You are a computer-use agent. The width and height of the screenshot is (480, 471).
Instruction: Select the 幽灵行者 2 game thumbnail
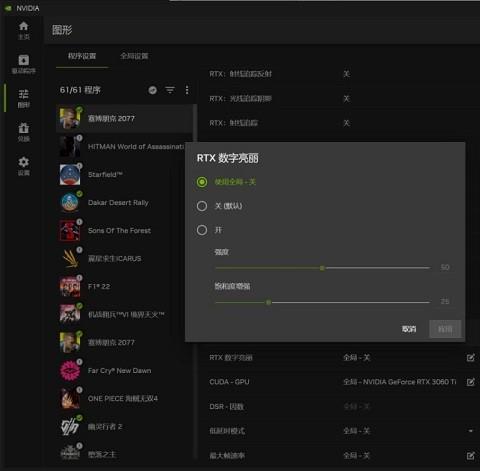point(70,426)
